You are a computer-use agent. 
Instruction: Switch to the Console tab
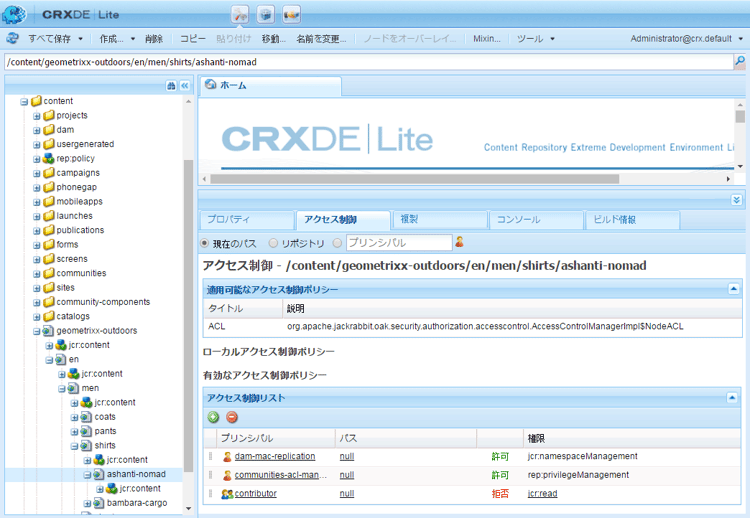[536, 220]
